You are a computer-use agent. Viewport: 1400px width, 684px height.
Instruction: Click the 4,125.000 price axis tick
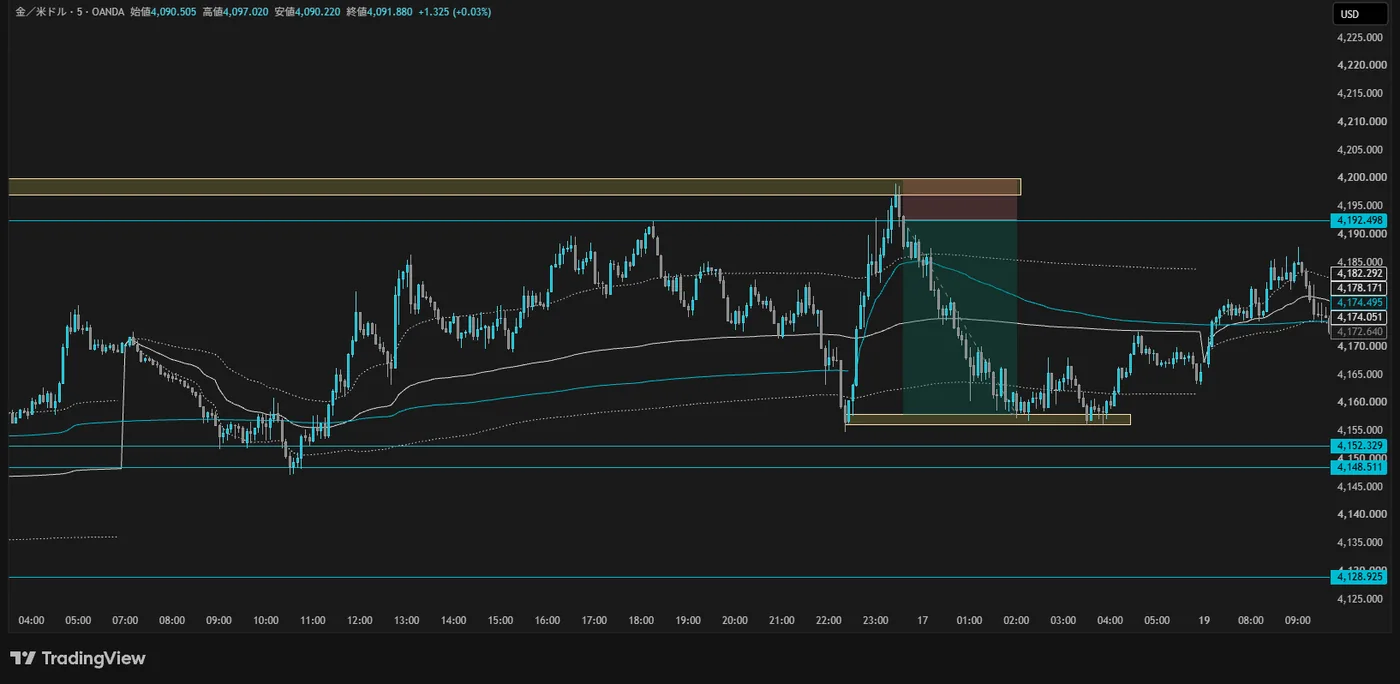pos(1360,598)
